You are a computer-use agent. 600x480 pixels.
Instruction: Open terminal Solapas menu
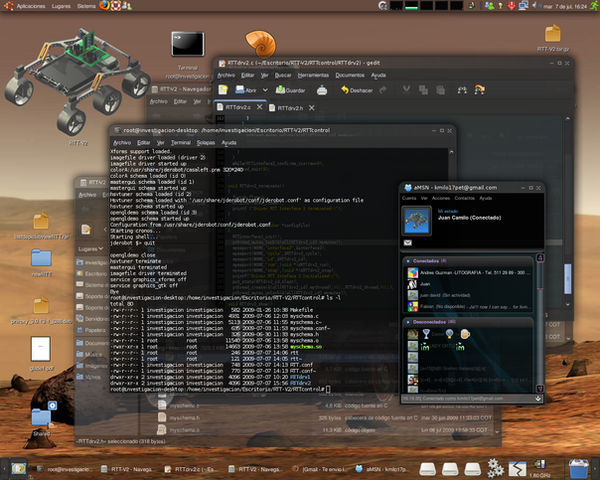point(205,143)
